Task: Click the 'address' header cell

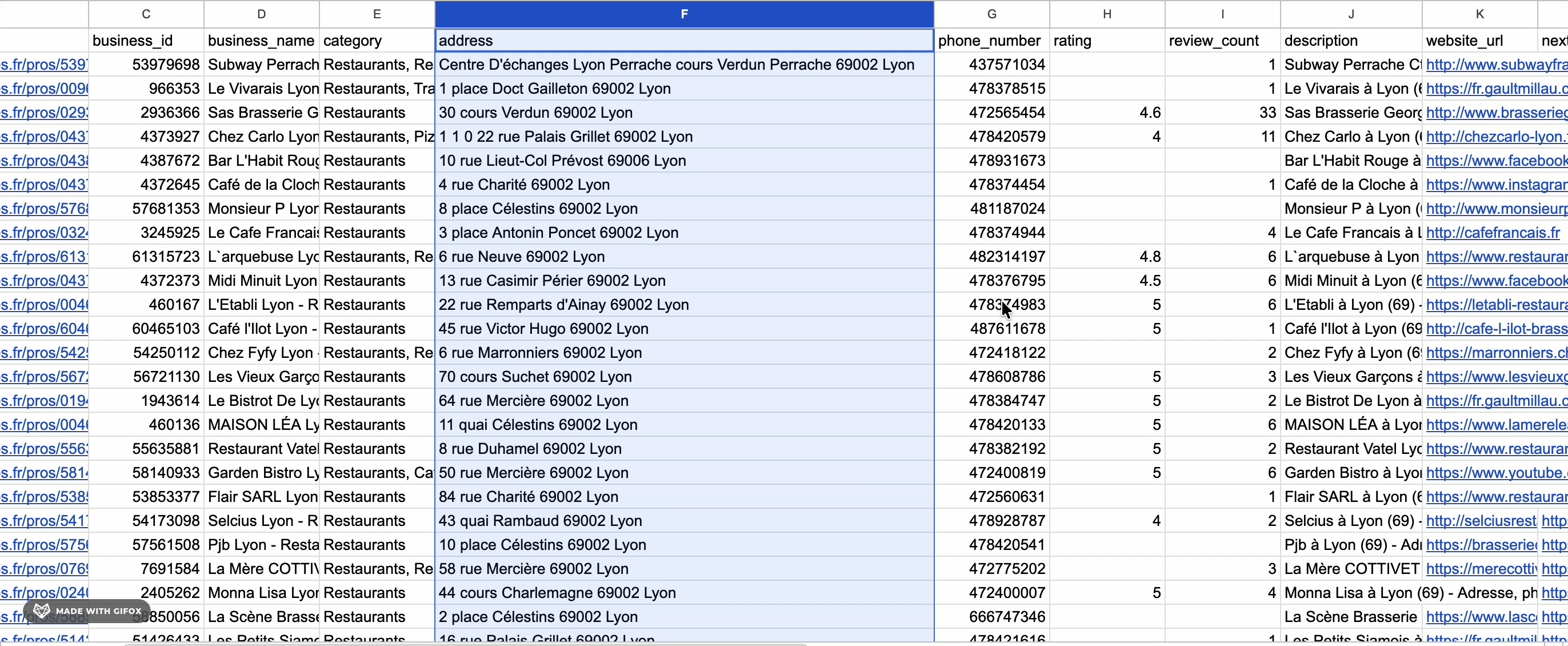Action: click(684, 40)
